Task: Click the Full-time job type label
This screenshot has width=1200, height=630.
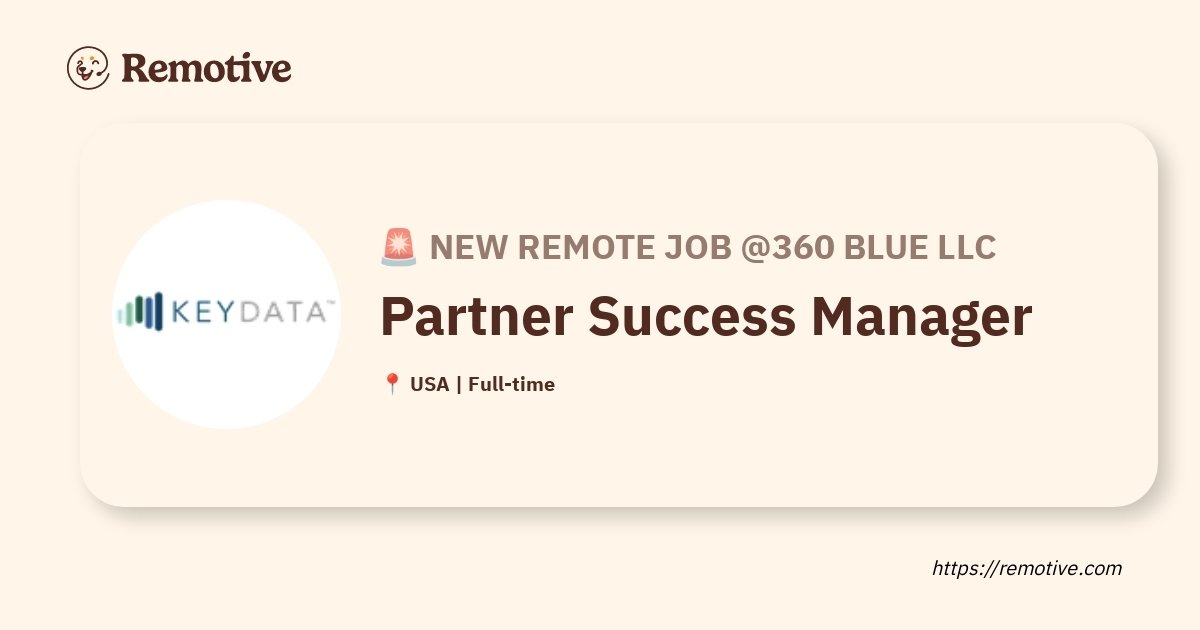Action: pos(511,384)
